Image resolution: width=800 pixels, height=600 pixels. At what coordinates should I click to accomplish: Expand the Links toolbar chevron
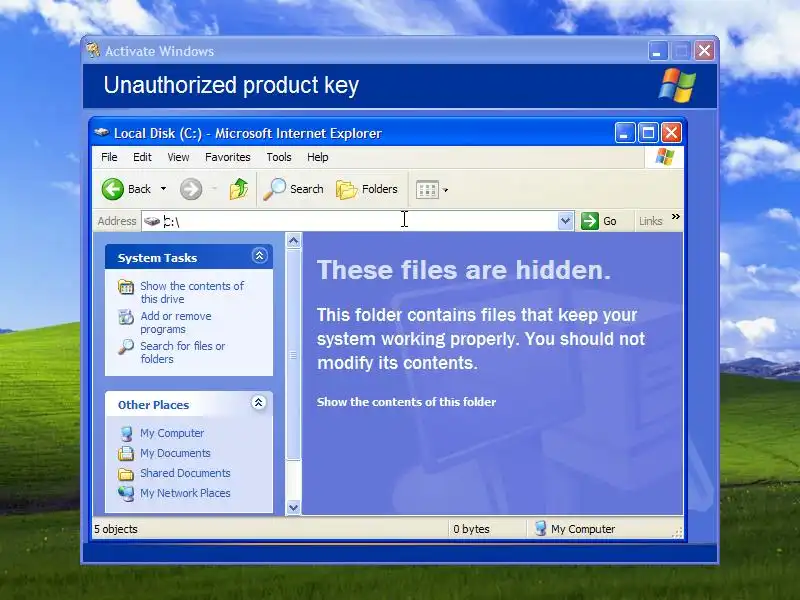point(676,217)
